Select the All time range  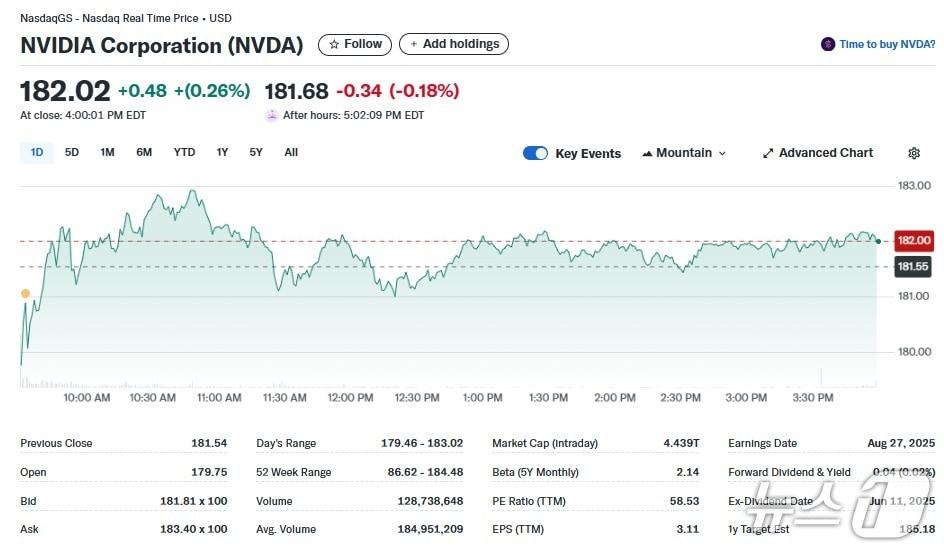coord(291,152)
